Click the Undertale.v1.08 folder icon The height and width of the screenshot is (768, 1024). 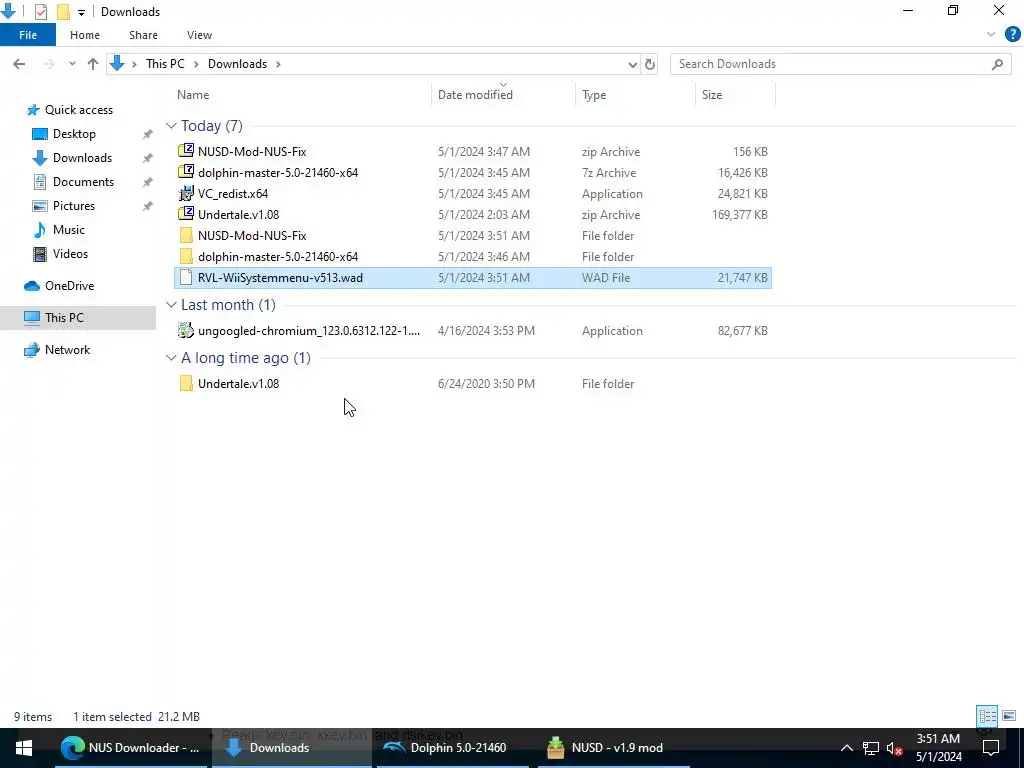pos(186,383)
